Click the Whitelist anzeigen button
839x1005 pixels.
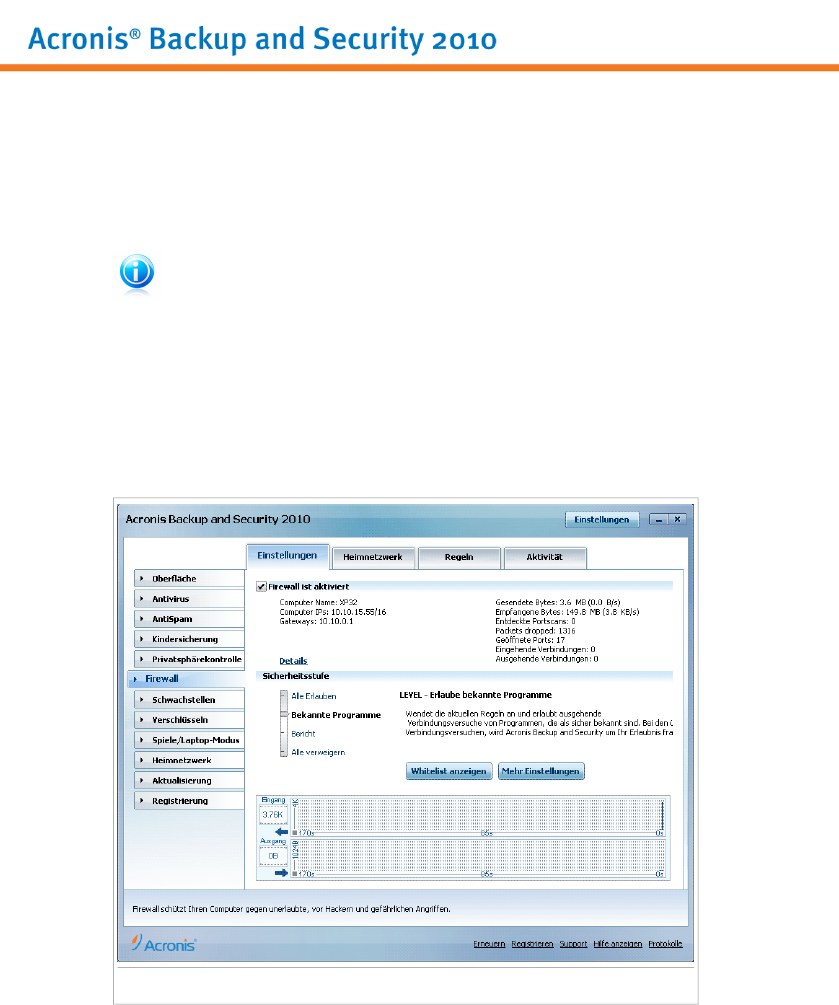(449, 771)
